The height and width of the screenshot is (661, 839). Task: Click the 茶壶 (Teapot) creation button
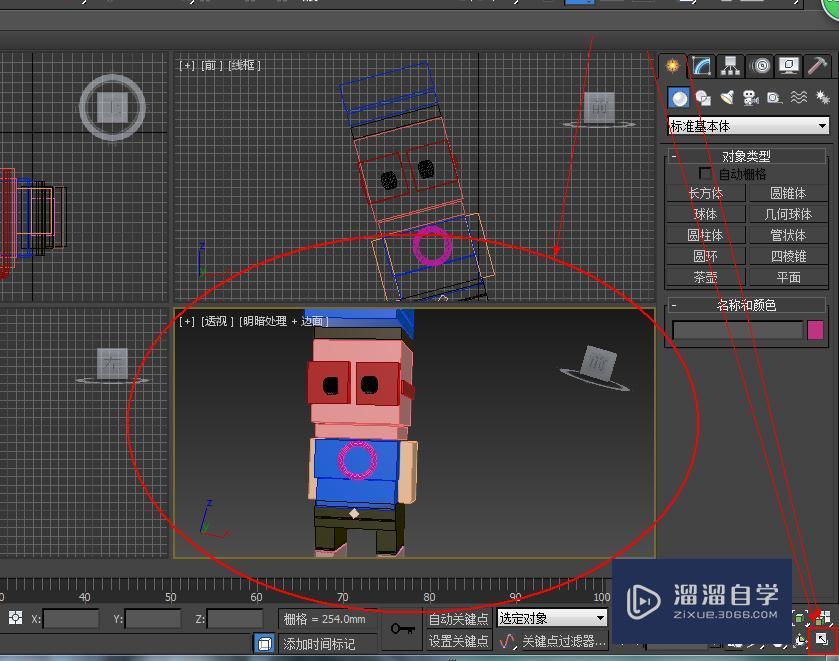coord(704,277)
